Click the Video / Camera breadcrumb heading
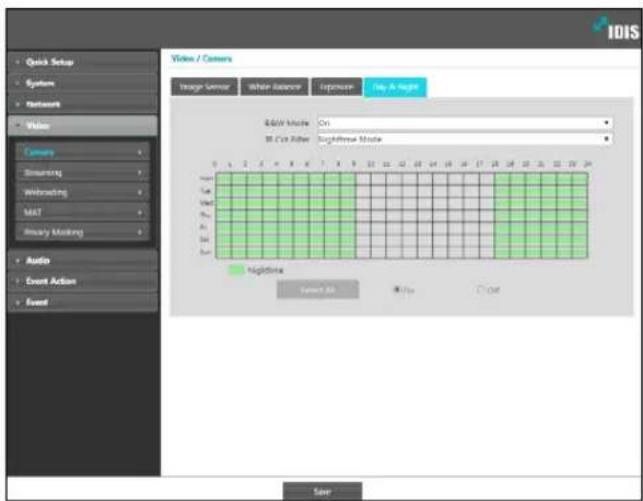 click(201, 59)
